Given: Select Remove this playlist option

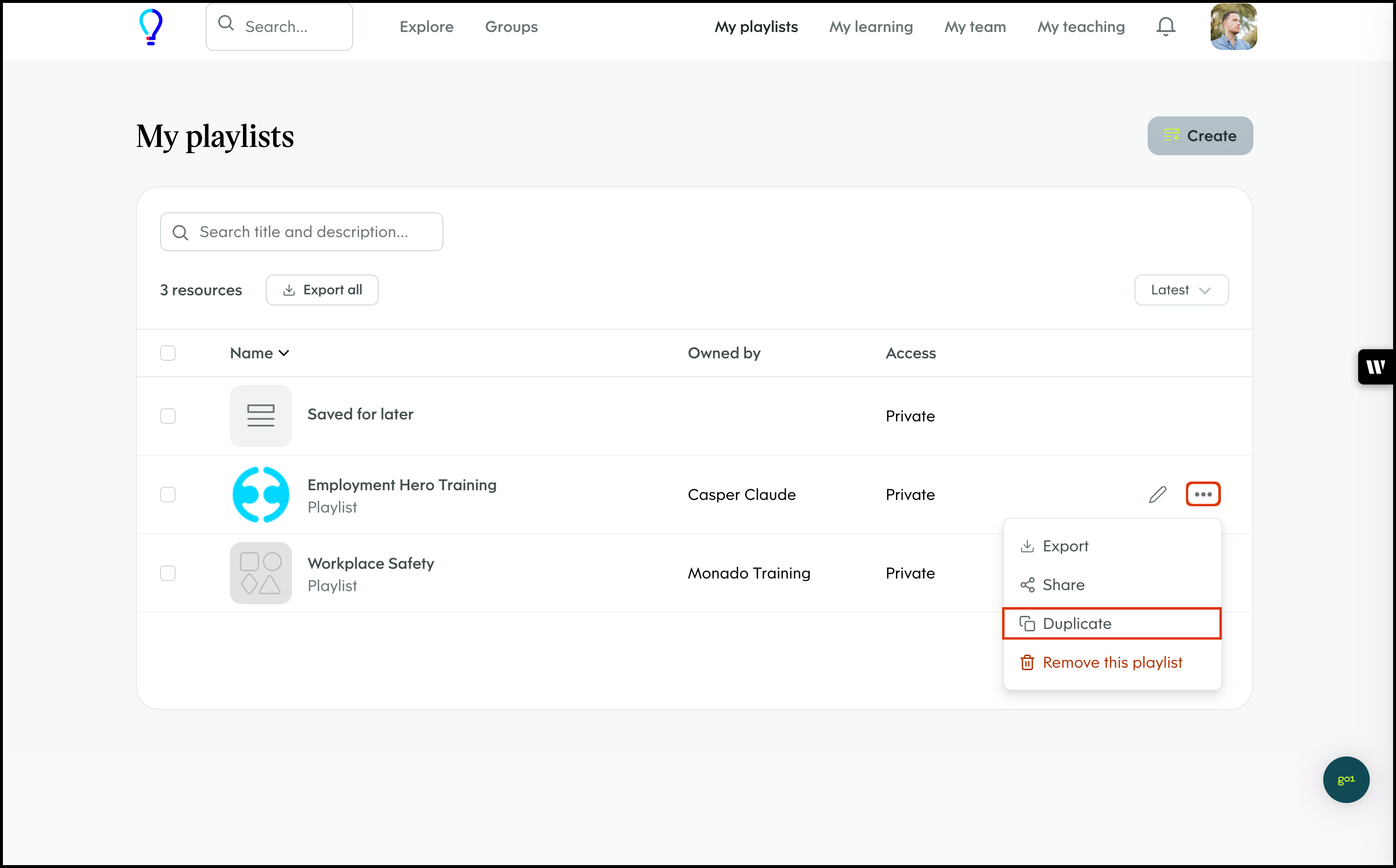Looking at the screenshot, I should [x=1111, y=662].
